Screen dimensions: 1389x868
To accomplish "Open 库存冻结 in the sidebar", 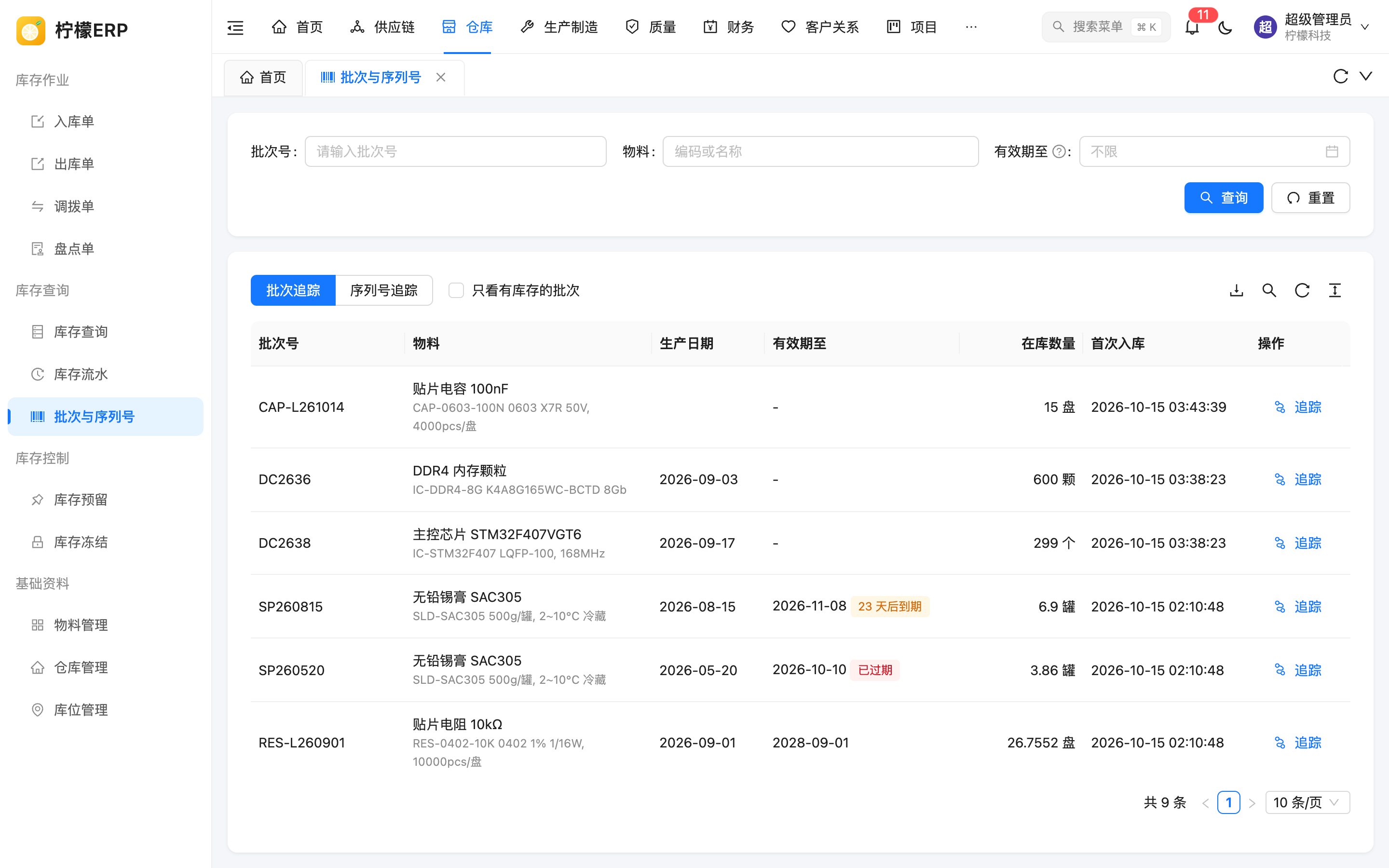I will pos(106,542).
